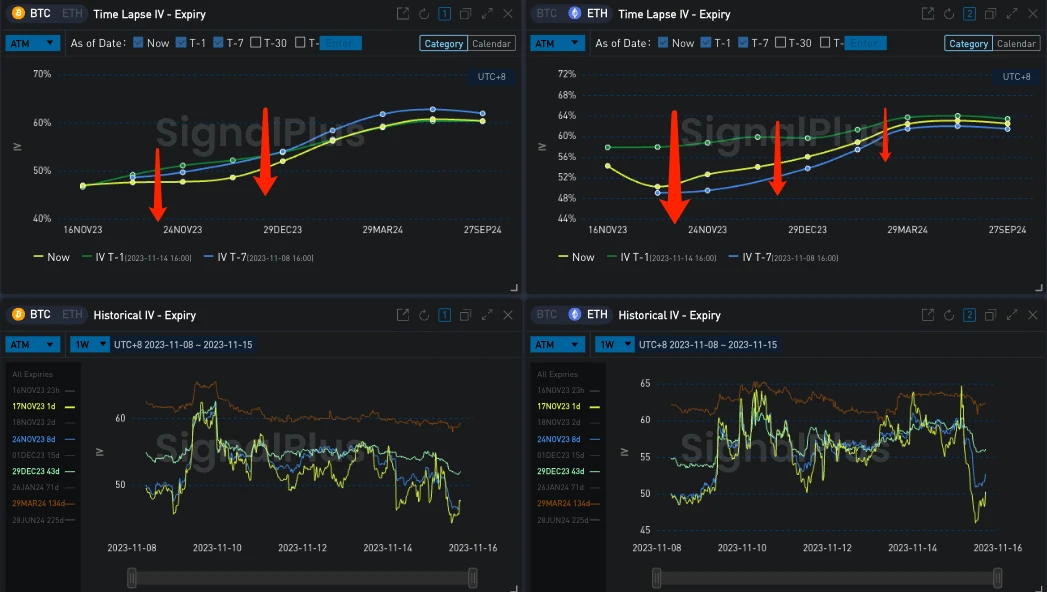Viewport: 1047px width, 592px height.
Task: Click left handle of BTC Historical range slider
Action: click(132, 577)
